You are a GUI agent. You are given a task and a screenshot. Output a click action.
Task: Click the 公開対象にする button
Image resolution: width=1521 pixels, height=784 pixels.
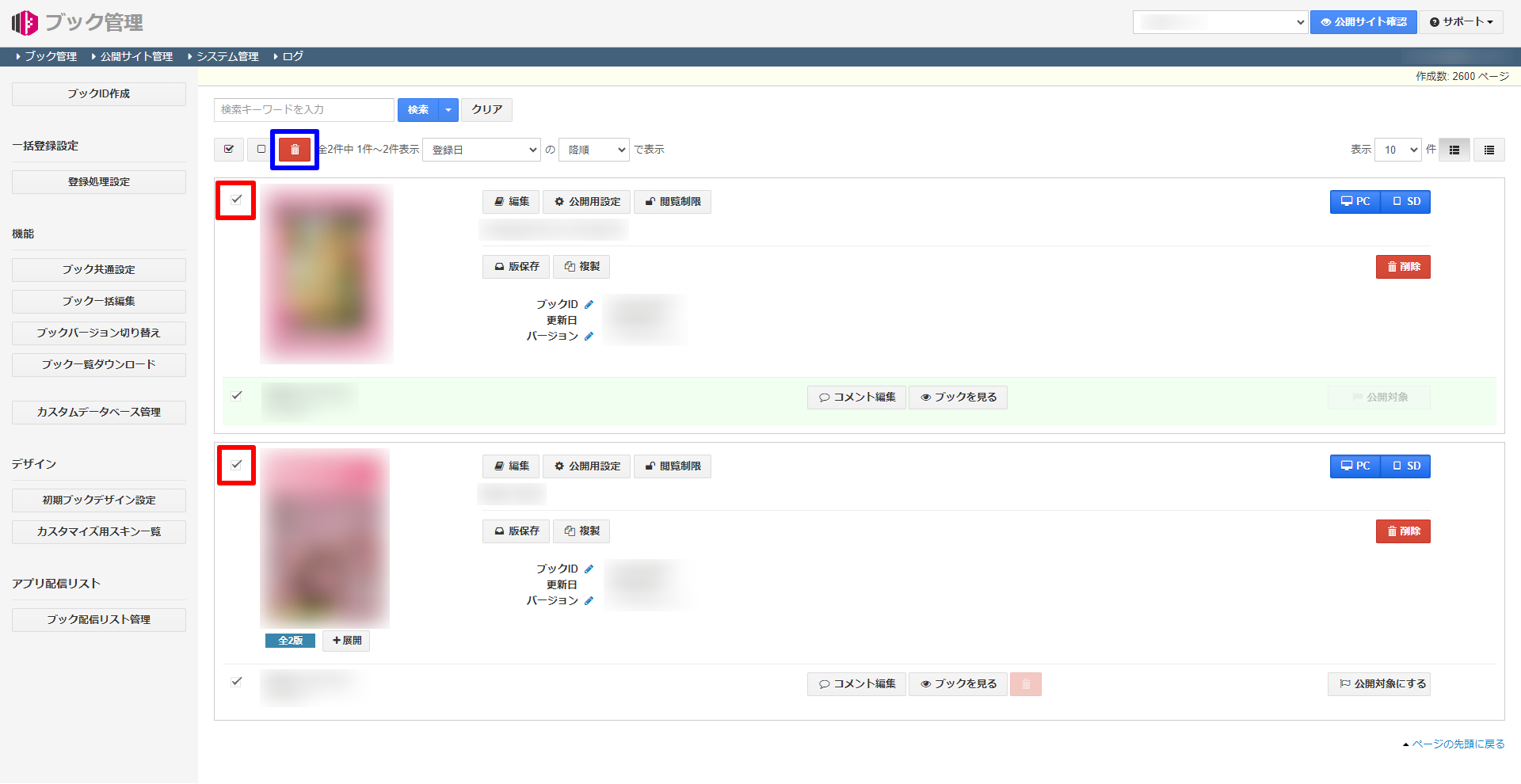tap(1379, 684)
